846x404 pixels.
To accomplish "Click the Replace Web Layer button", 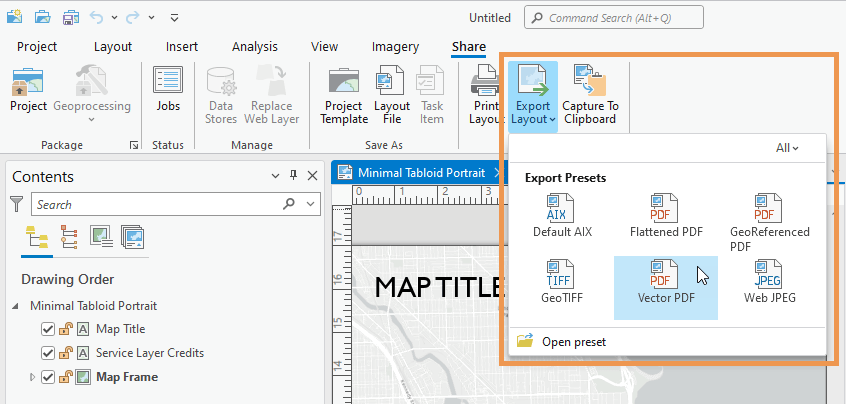I will [271, 95].
